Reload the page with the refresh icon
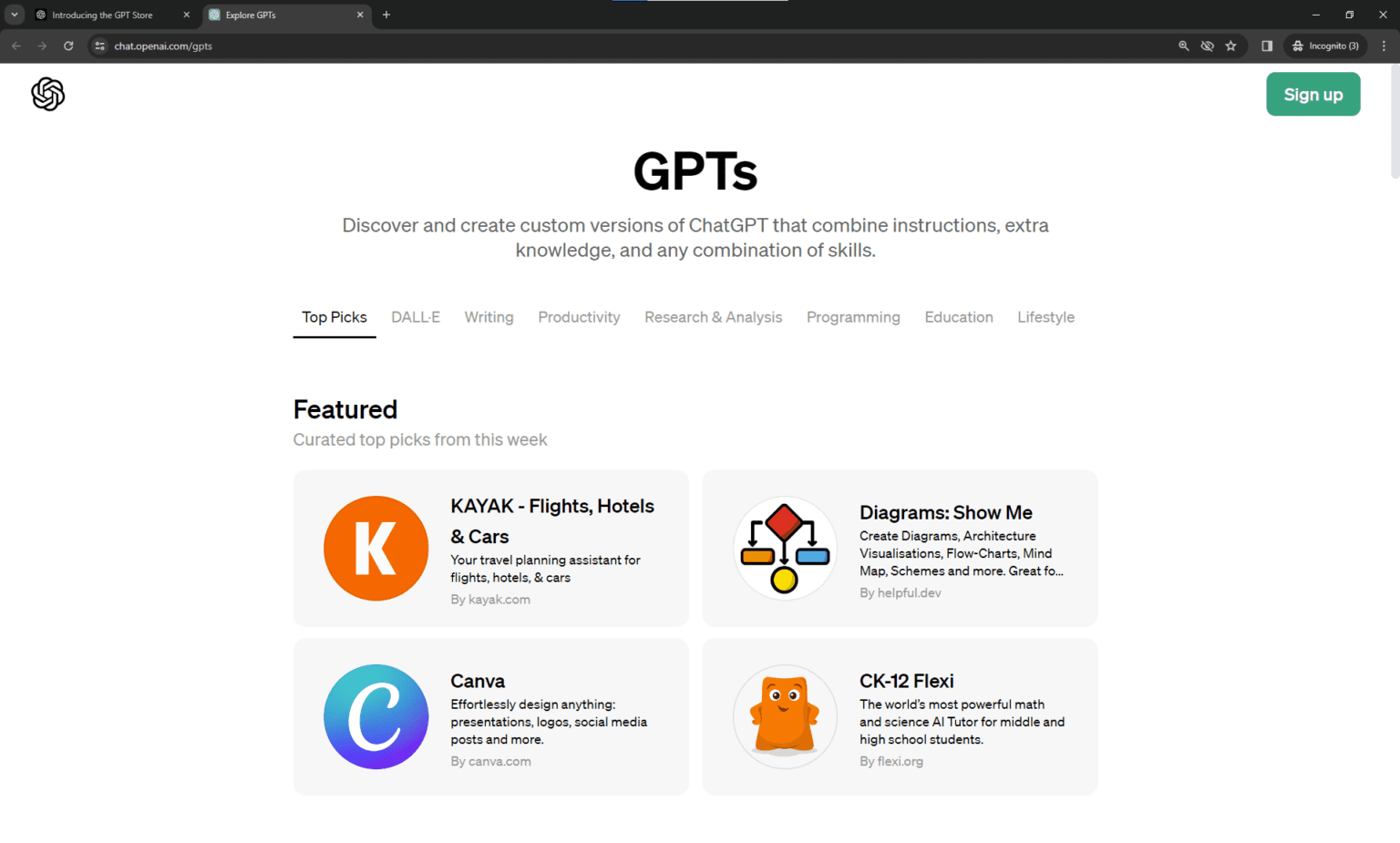Image resolution: width=1400 pixels, height=843 pixels. (68, 46)
